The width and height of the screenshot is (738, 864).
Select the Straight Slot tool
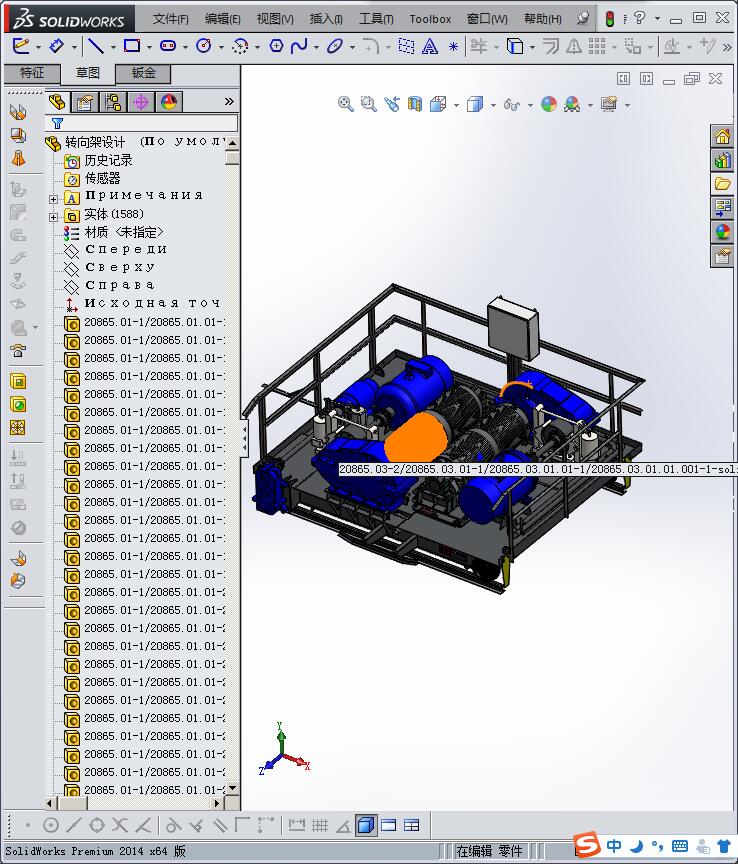point(168,46)
